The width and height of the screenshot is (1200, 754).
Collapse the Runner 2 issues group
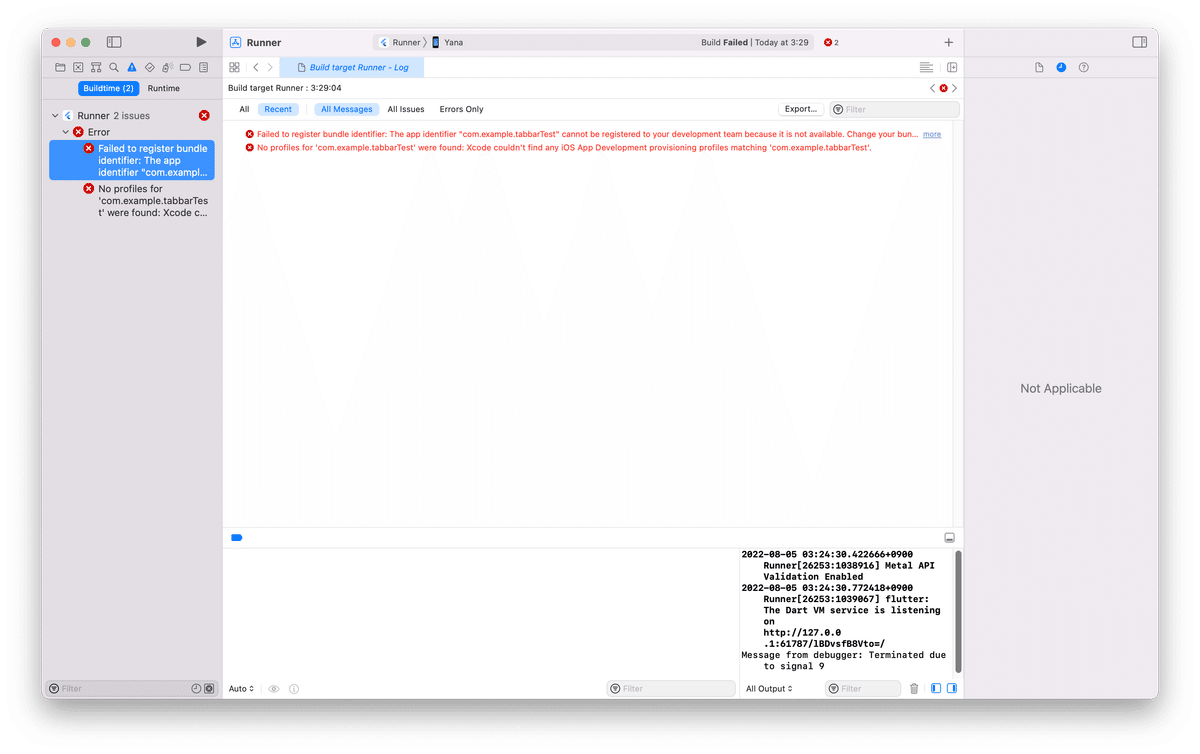[x=56, y=115]
